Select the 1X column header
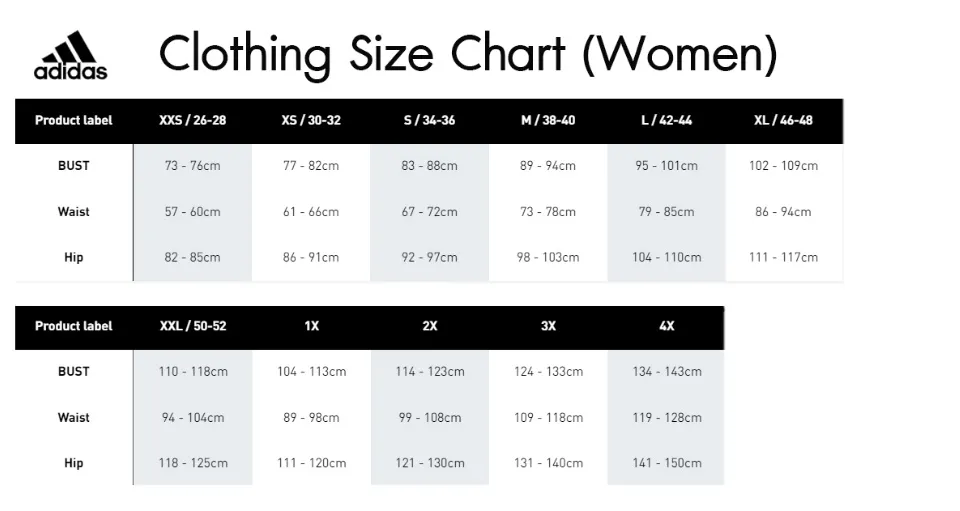 coord(312,326)
